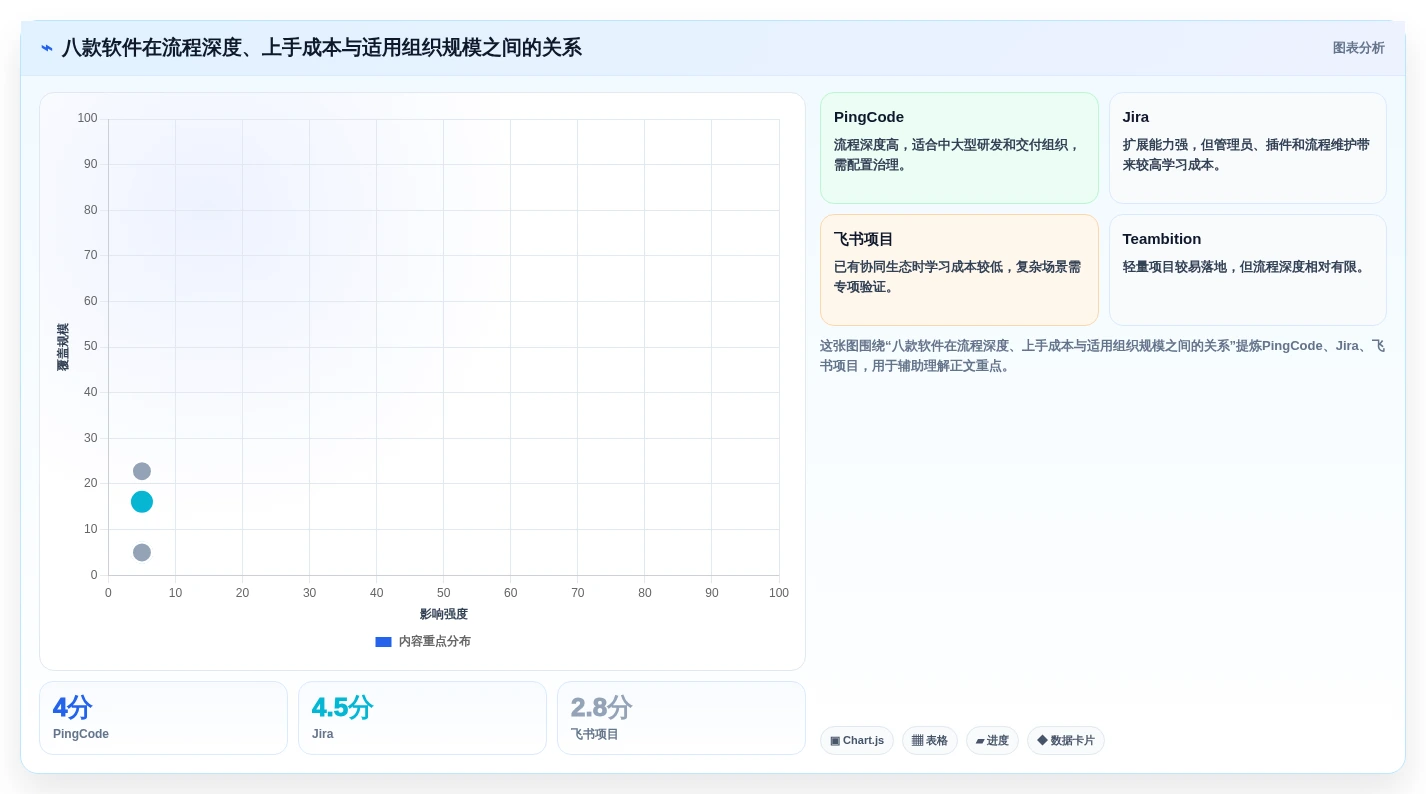1426x794 pixels.
Task: Click the text 已有协同生态时学习成本较低
Action: [x=957, y=277]
